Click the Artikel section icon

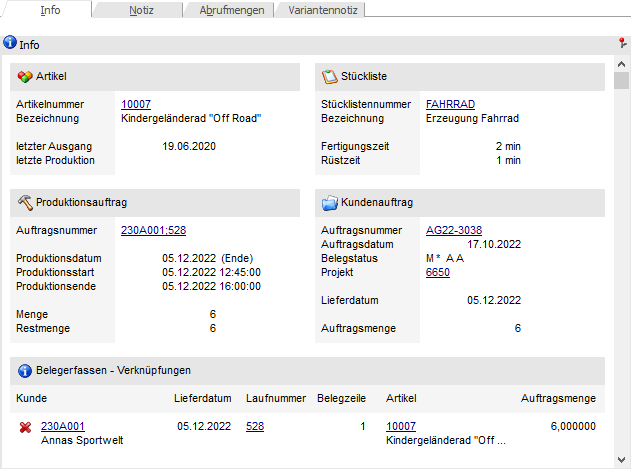(25, 77)
